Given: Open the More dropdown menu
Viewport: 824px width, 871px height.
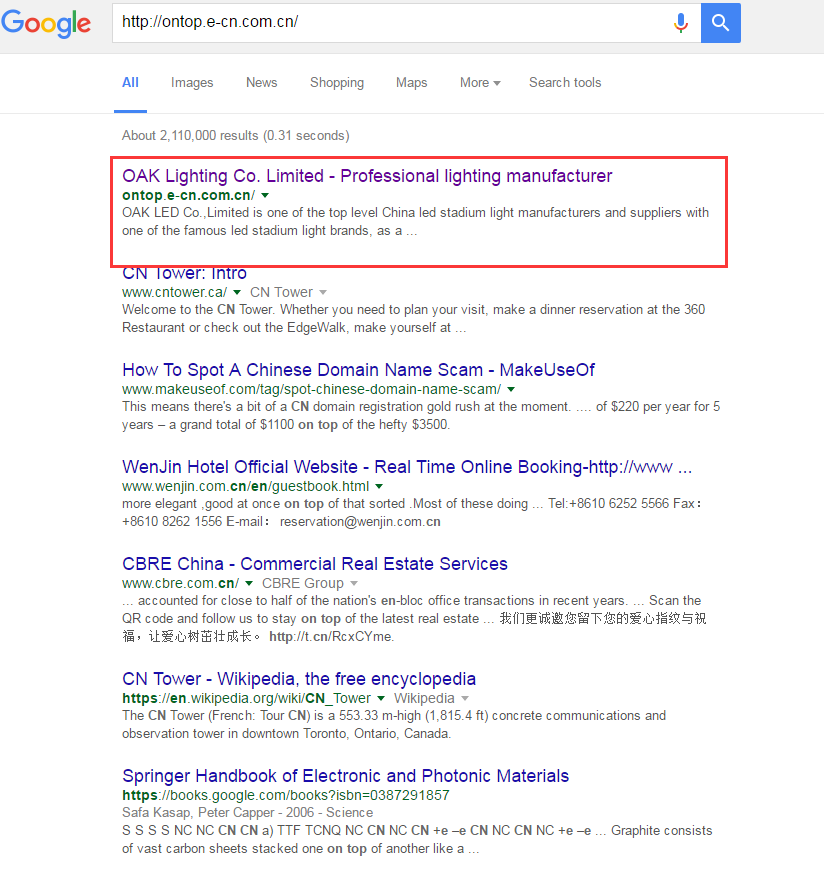Looking at the screenshot, I should click(x=480, y=83).
